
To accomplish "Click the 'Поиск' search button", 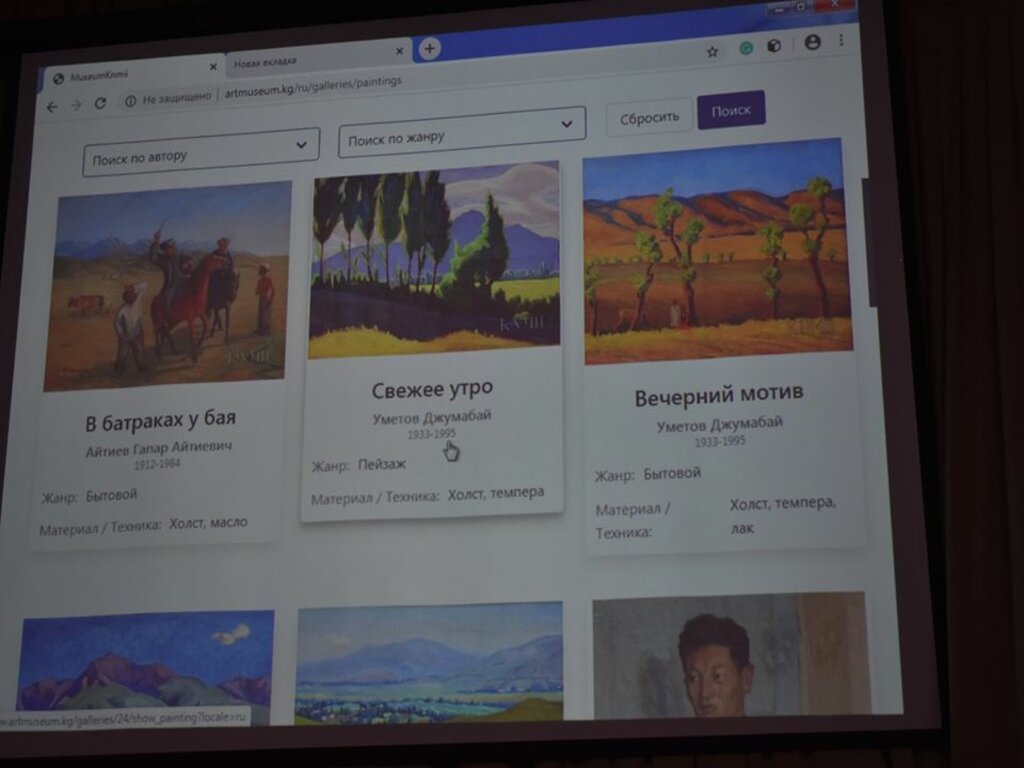I will (731, 110).
